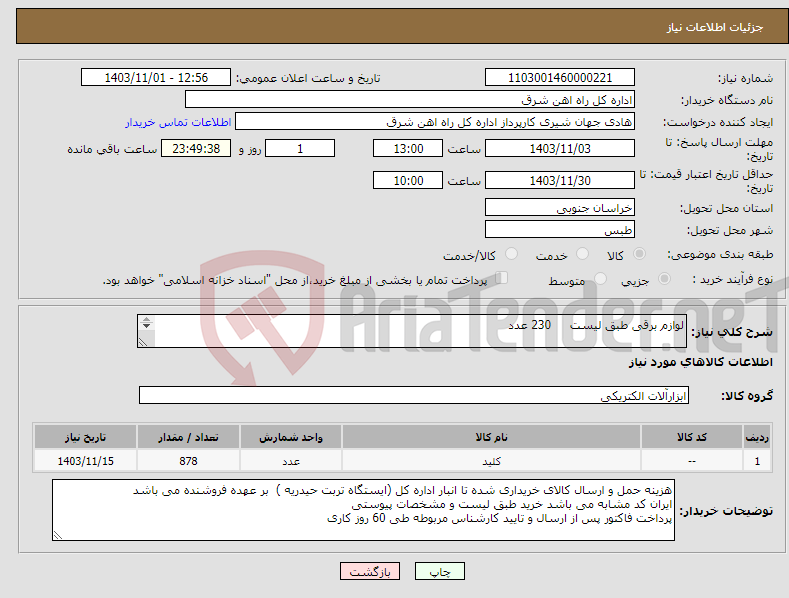
Task: Click the quantity cell 878
Action: (188, 461)
